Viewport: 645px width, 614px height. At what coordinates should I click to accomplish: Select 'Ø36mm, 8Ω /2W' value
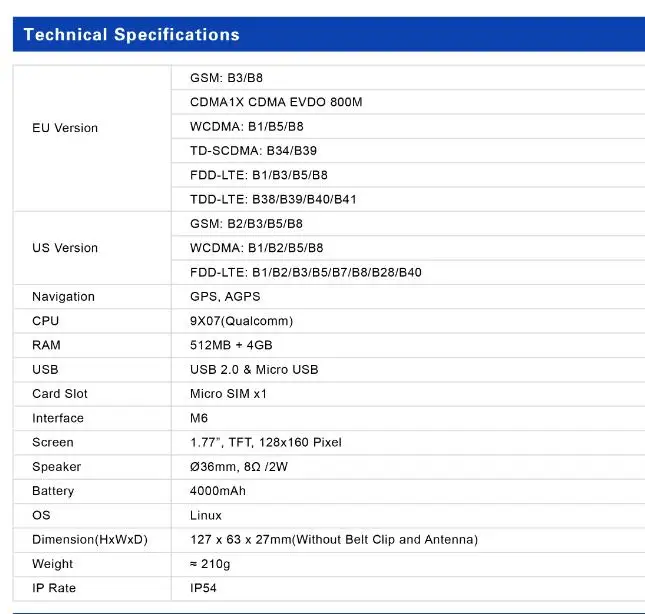click(239, 467)
